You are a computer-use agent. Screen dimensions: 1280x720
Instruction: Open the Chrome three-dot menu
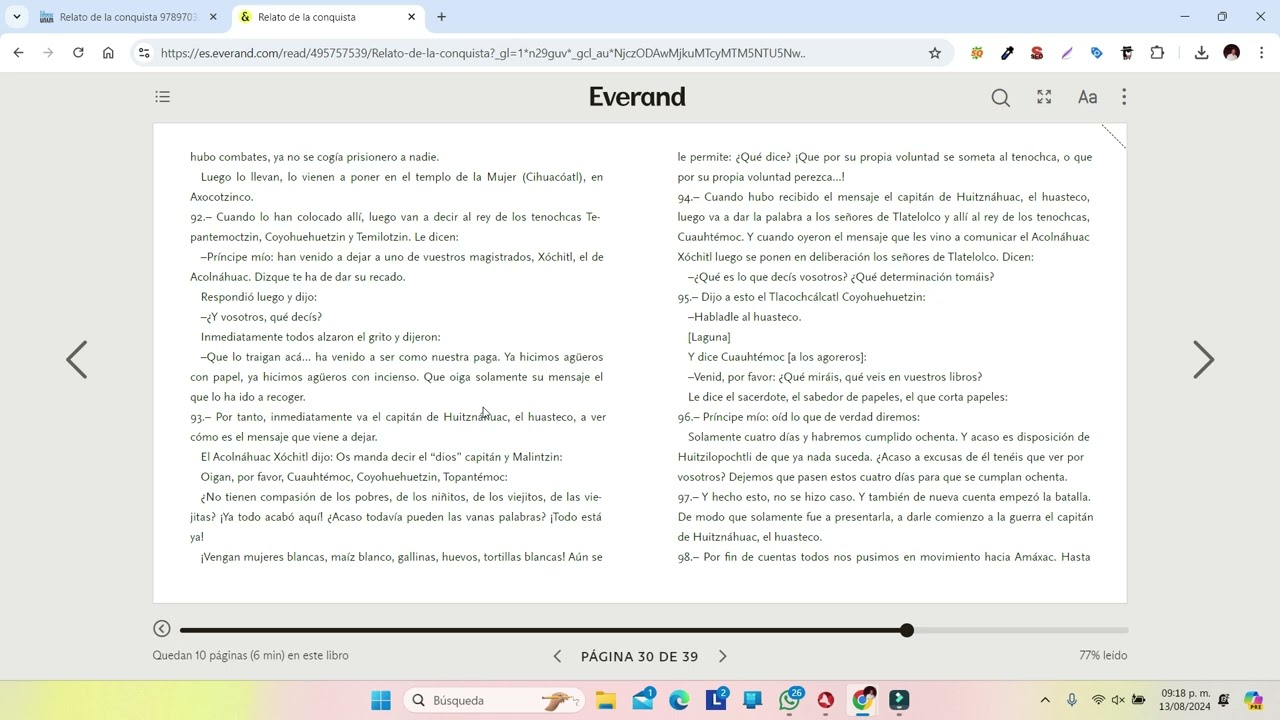[x=1261, y=53]
